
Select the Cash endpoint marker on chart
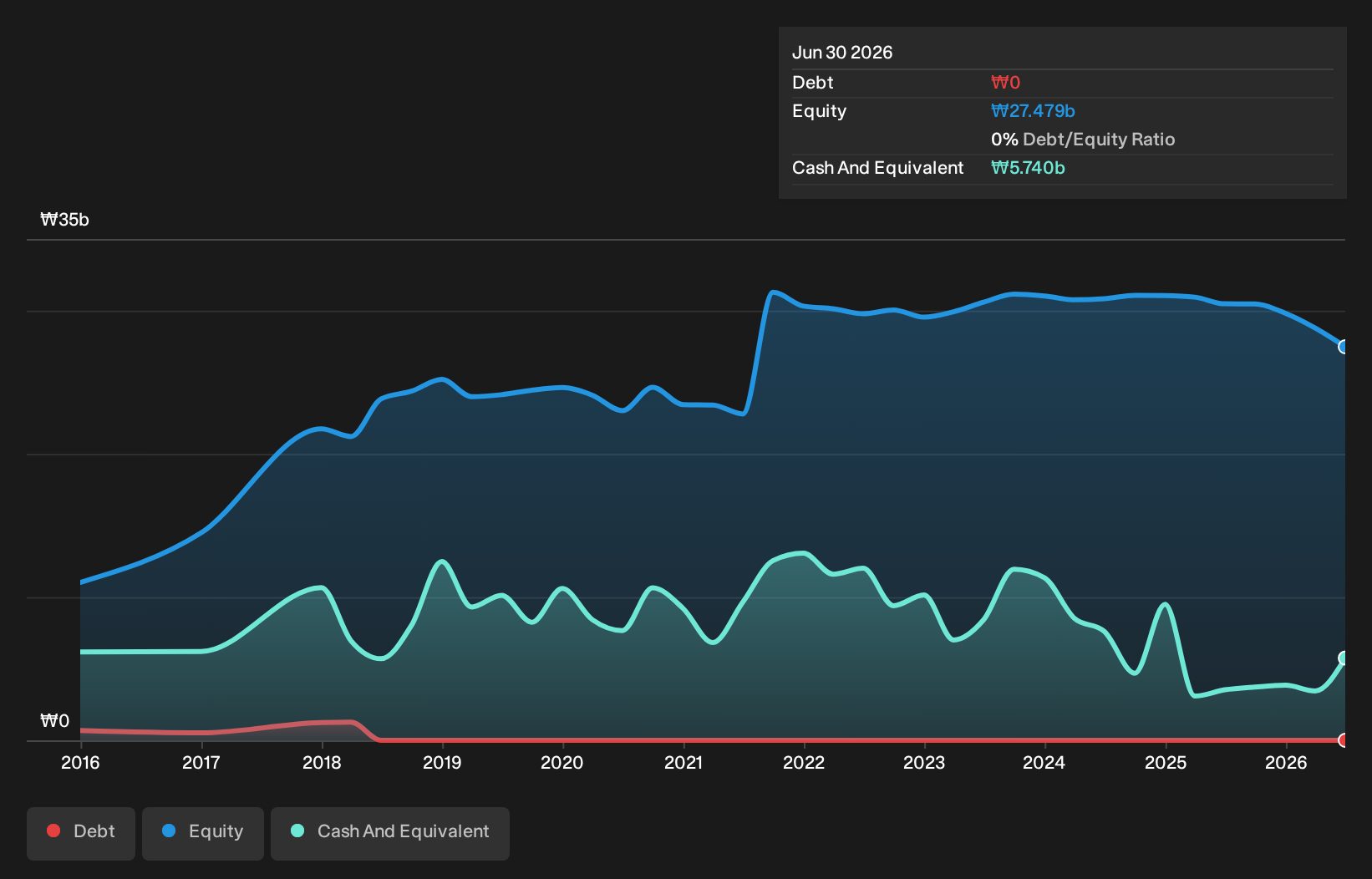tap(1344, 658)
